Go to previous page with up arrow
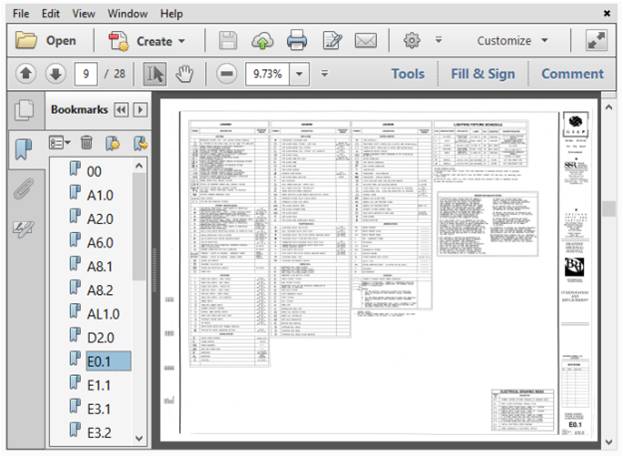The image size is (623, 457). 25,74
